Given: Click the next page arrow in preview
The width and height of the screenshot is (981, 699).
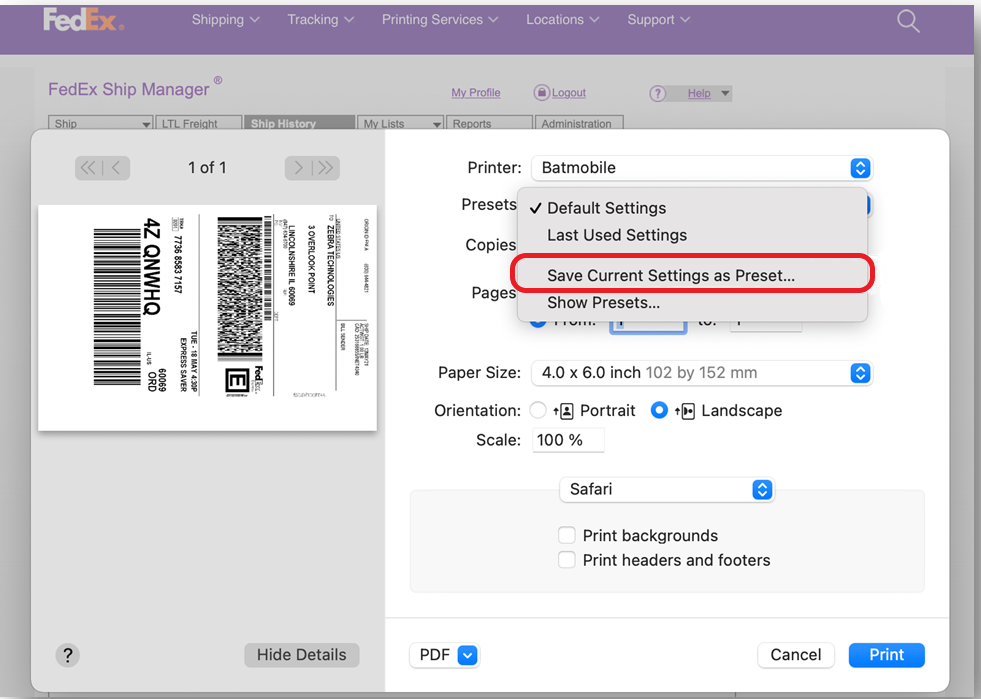Looking at the screenshot, I should point(297,167).
